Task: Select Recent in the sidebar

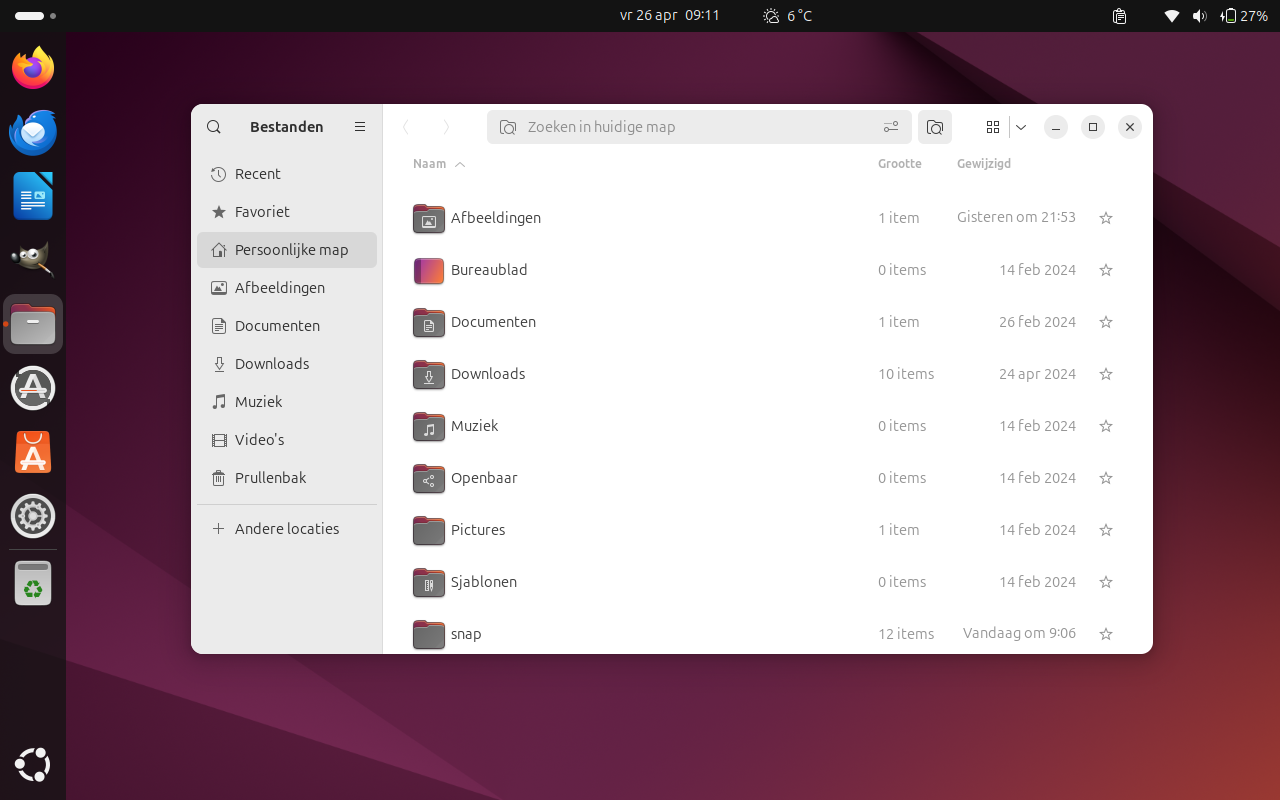Action: coord(257,174)
